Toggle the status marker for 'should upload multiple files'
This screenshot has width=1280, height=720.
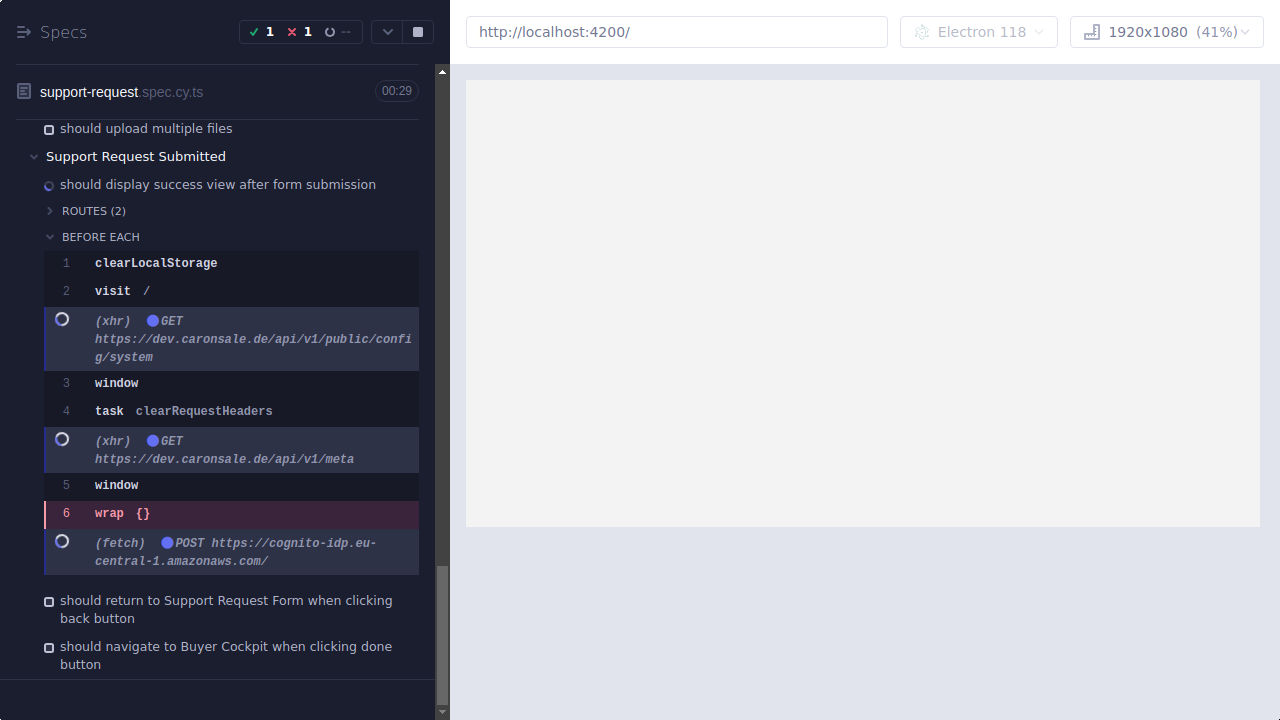49,129
